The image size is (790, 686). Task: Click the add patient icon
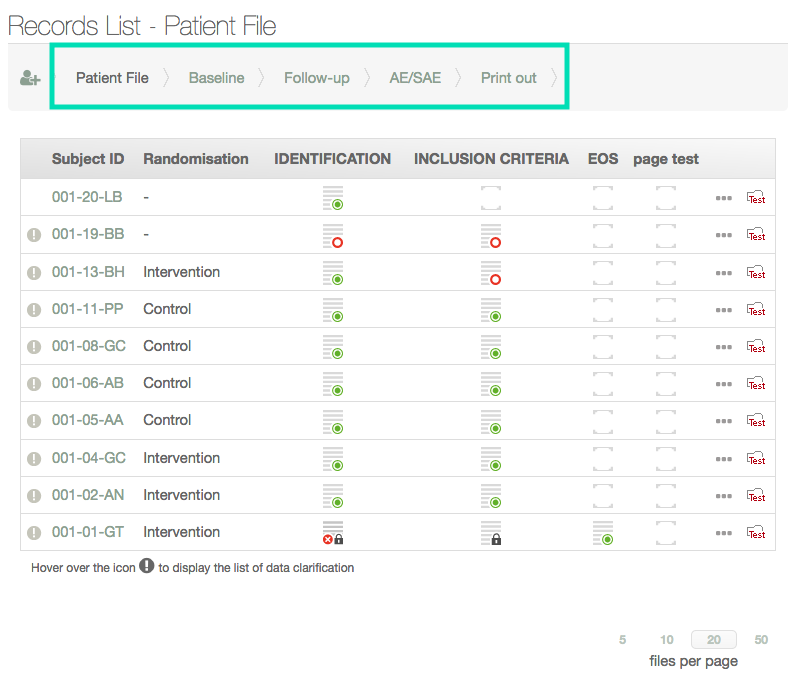click(x=30, y=79)
